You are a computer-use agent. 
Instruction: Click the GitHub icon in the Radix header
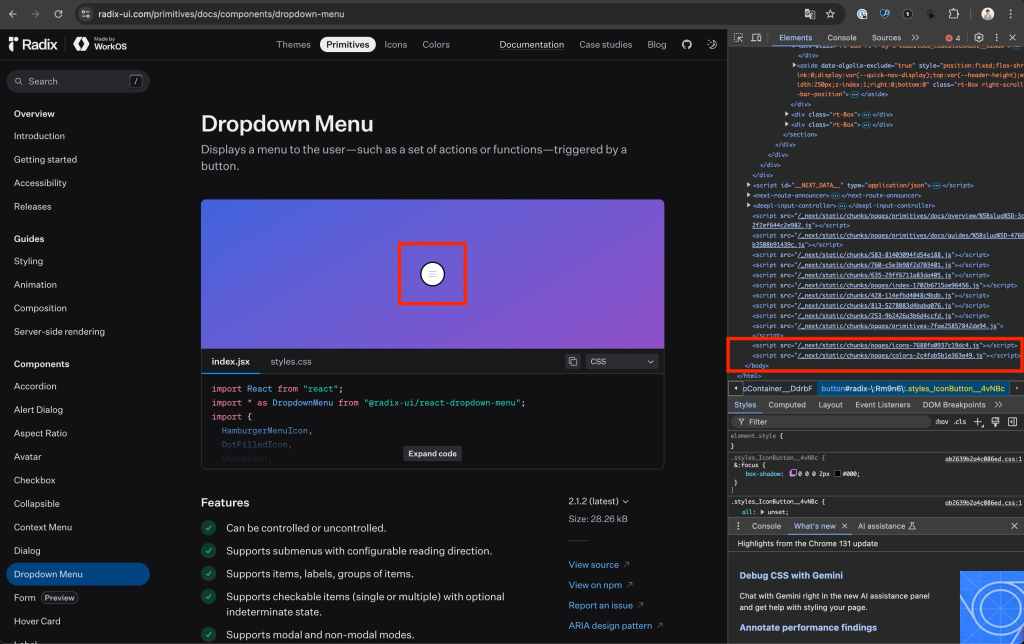(x=686, y=44)
